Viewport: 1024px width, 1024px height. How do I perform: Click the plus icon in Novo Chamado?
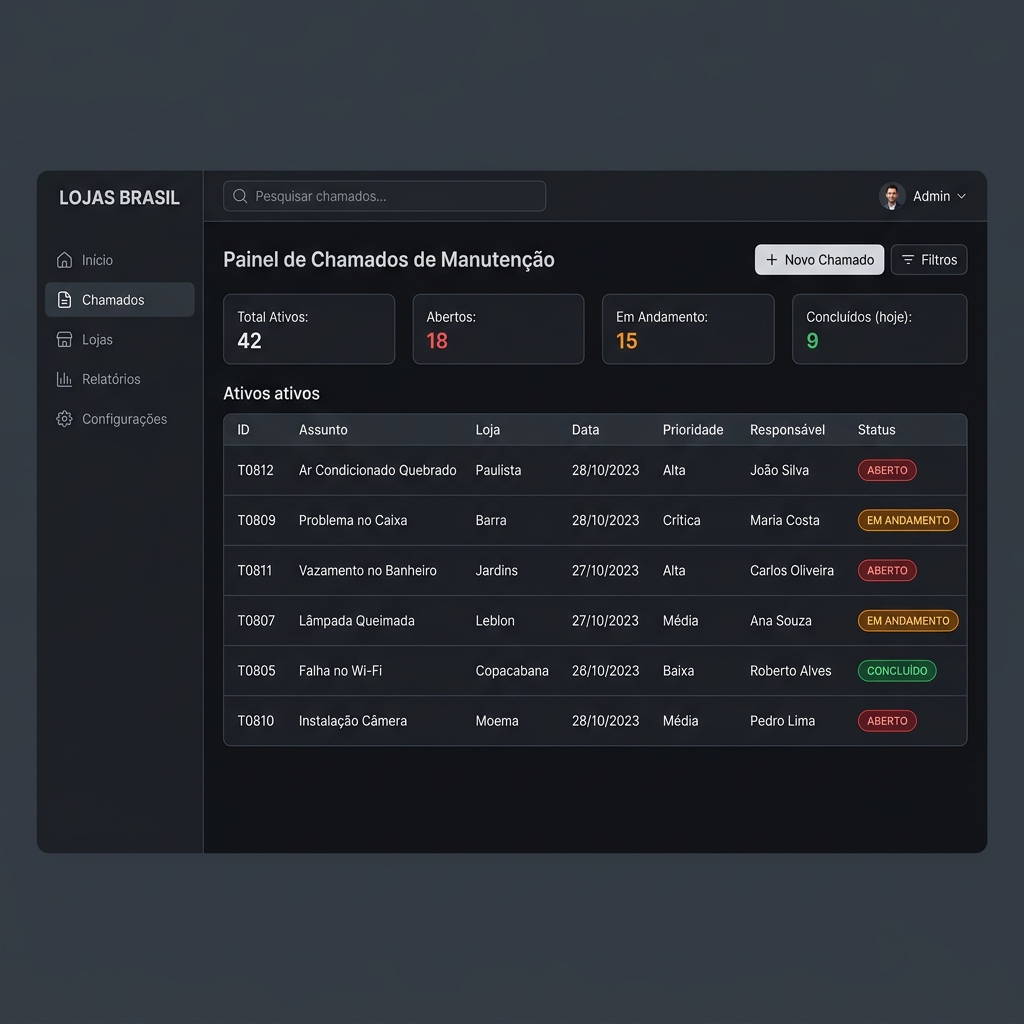[x=771, y=260]
